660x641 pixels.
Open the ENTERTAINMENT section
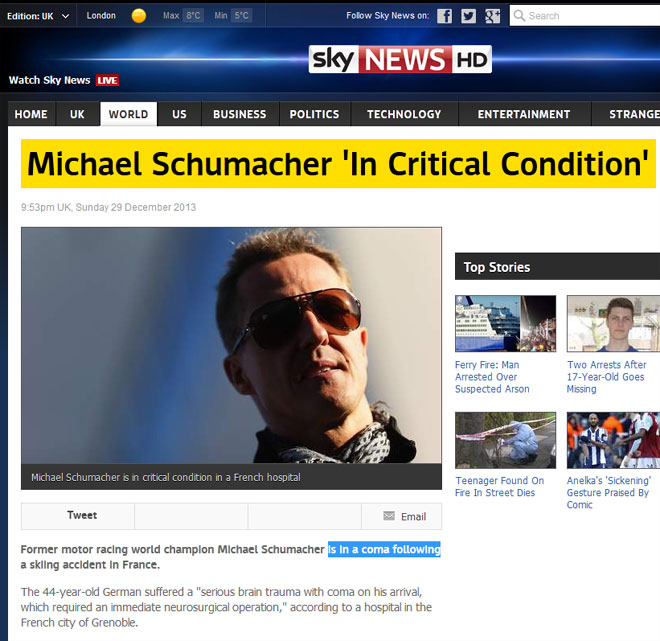click(524, 114)
